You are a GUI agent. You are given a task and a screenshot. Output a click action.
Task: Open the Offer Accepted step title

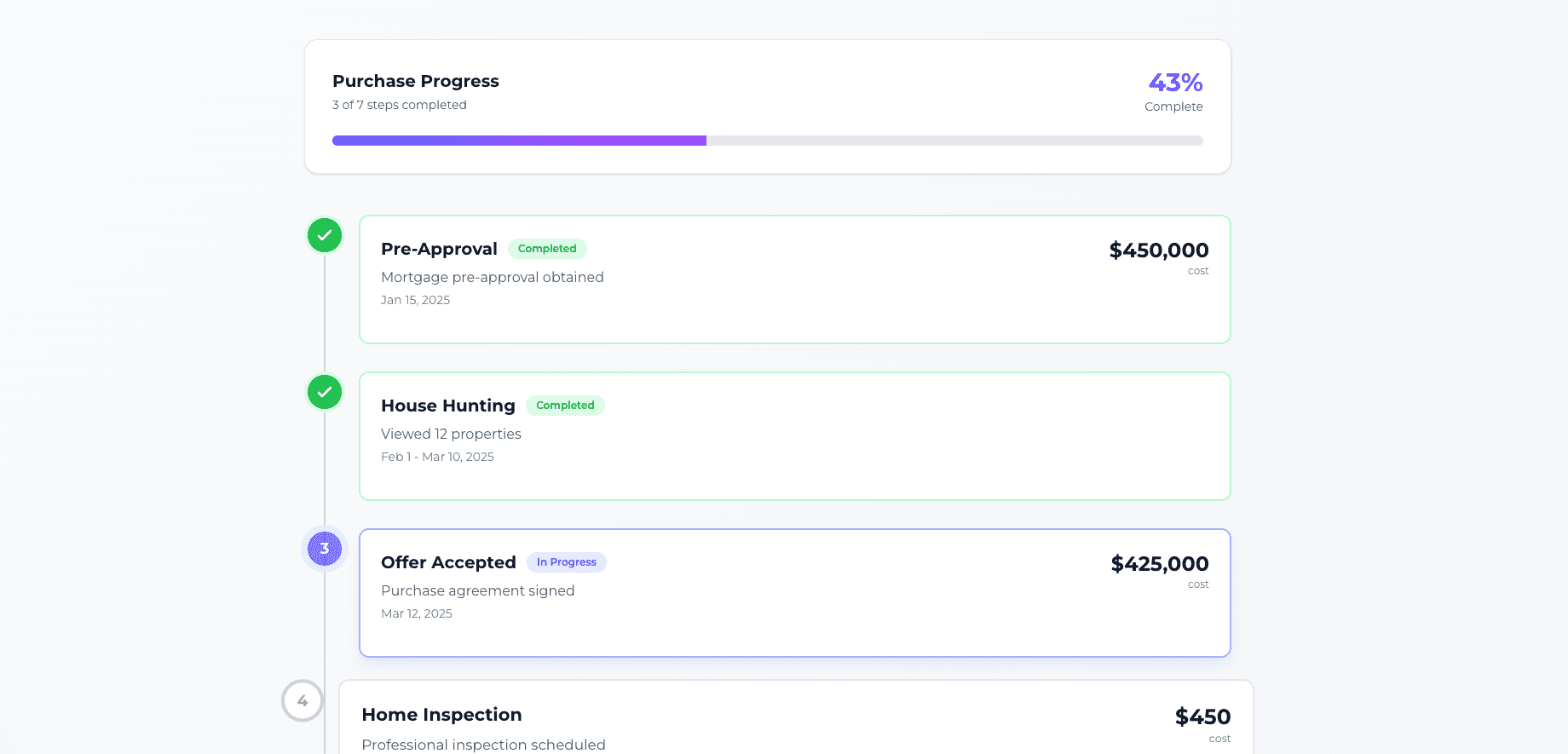point(448,562)
